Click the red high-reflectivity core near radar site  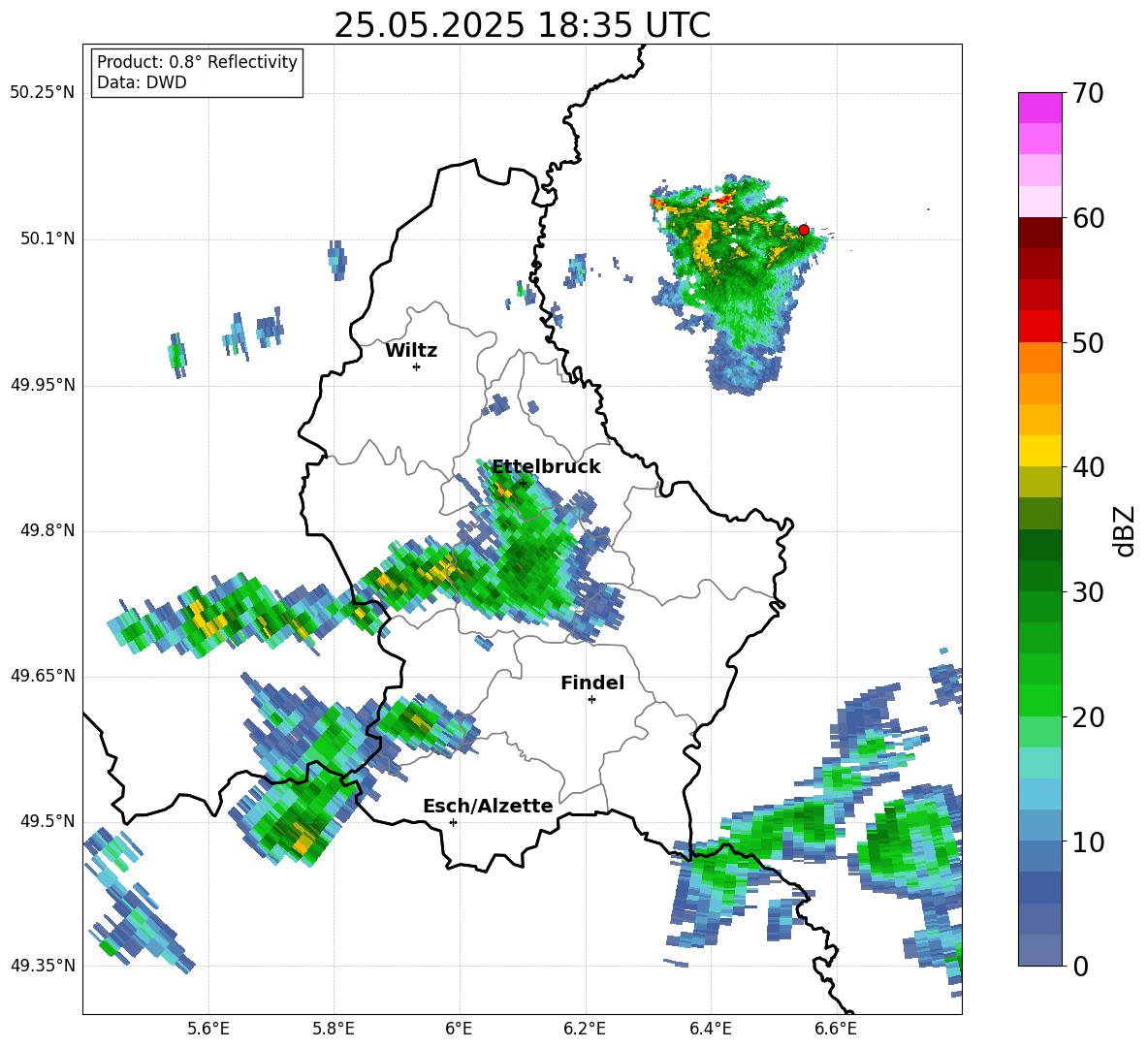click(x=722, y=199)
